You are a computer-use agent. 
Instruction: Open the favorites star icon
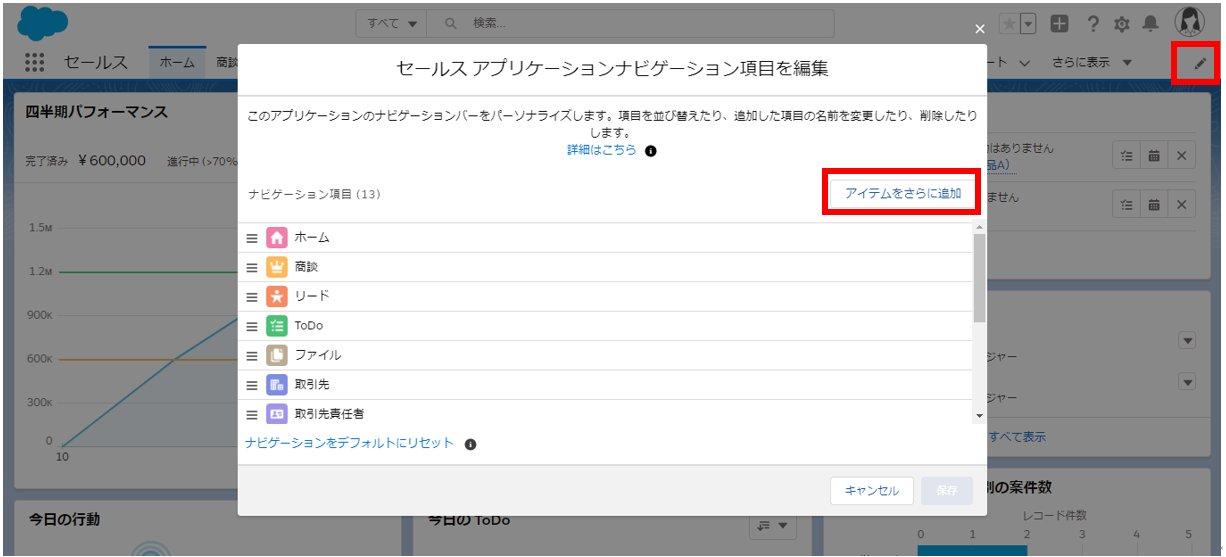(1009, 22)
